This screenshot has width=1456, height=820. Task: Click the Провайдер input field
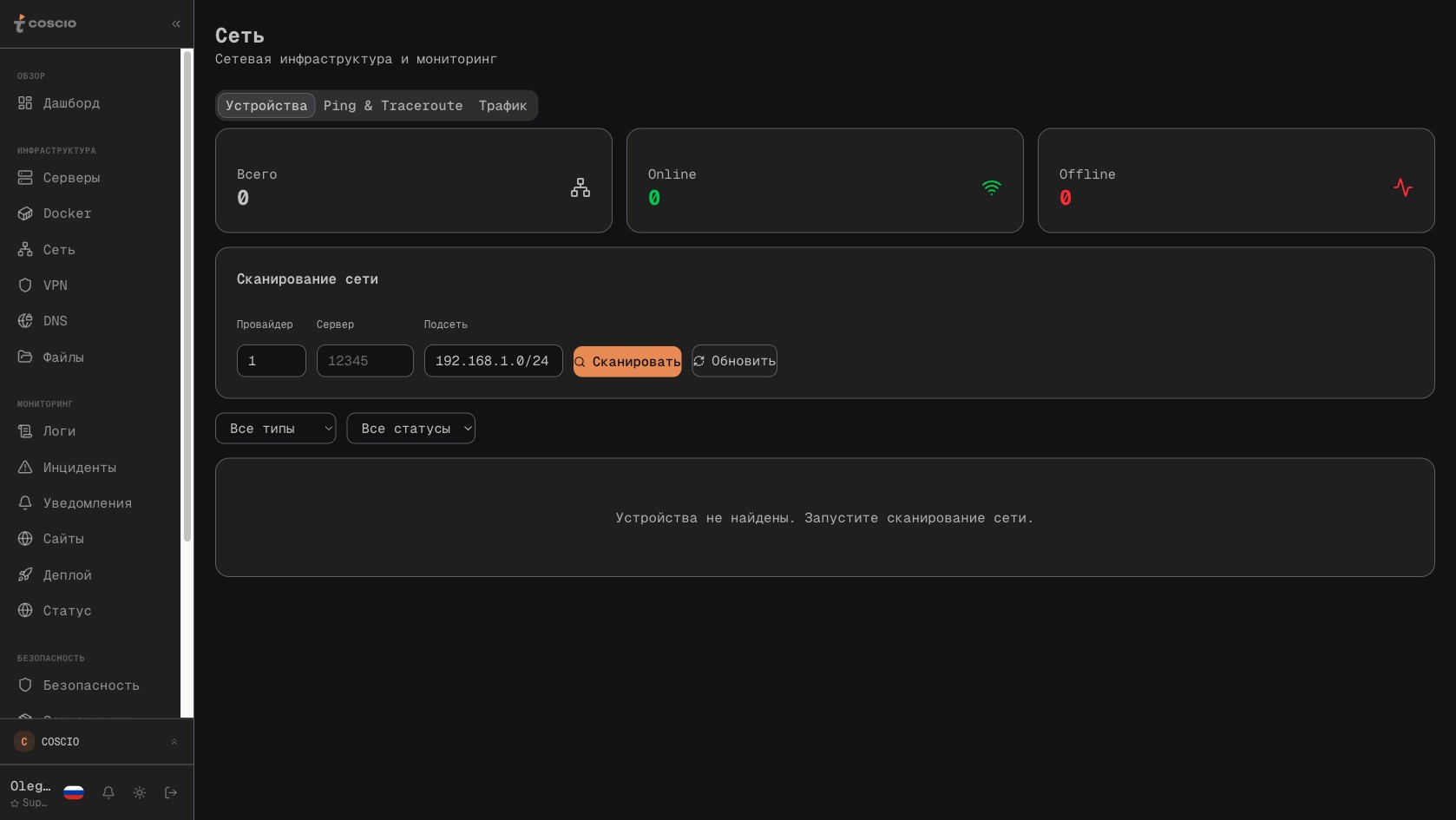pyautogui.click(x=272, y=361)
